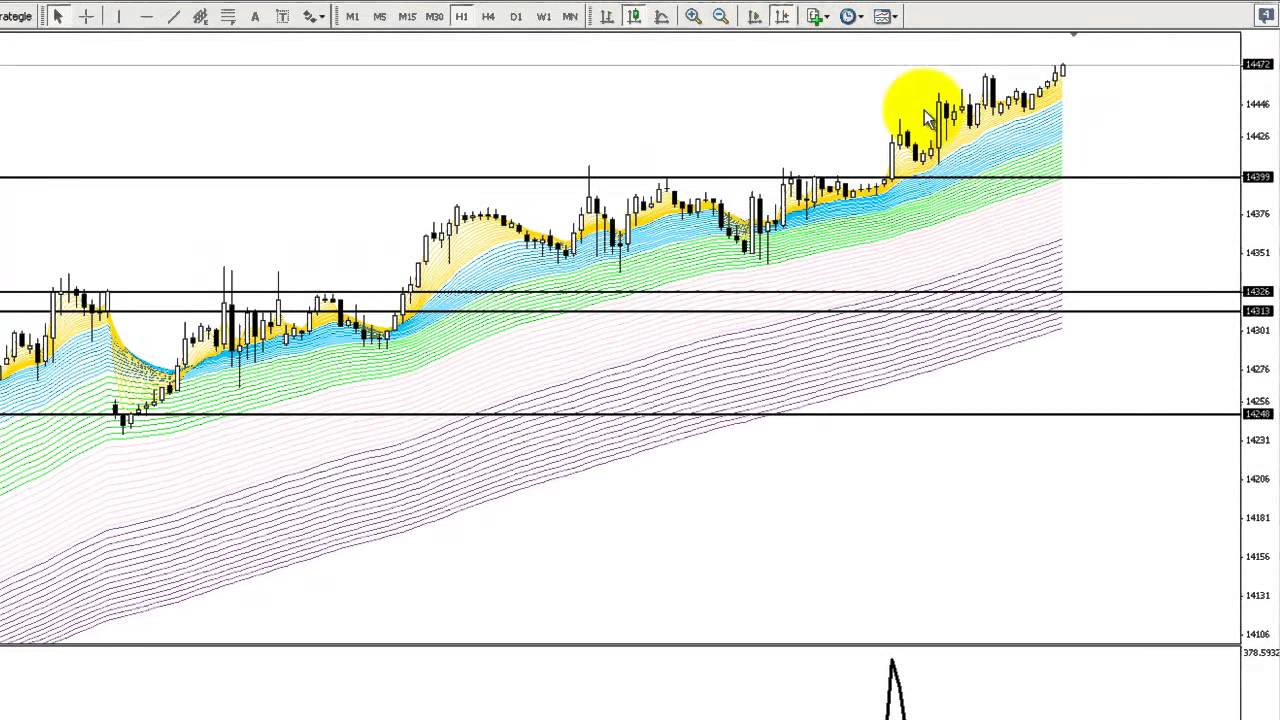The width and height of the screenshot is (1280, 720).
Task: Open the arrows objects dropdown
Action: pyautogui.click(x=314, y=16)
